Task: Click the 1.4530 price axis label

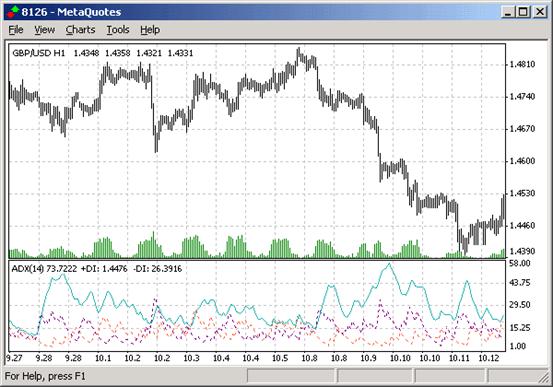Action: coord(522,193)
